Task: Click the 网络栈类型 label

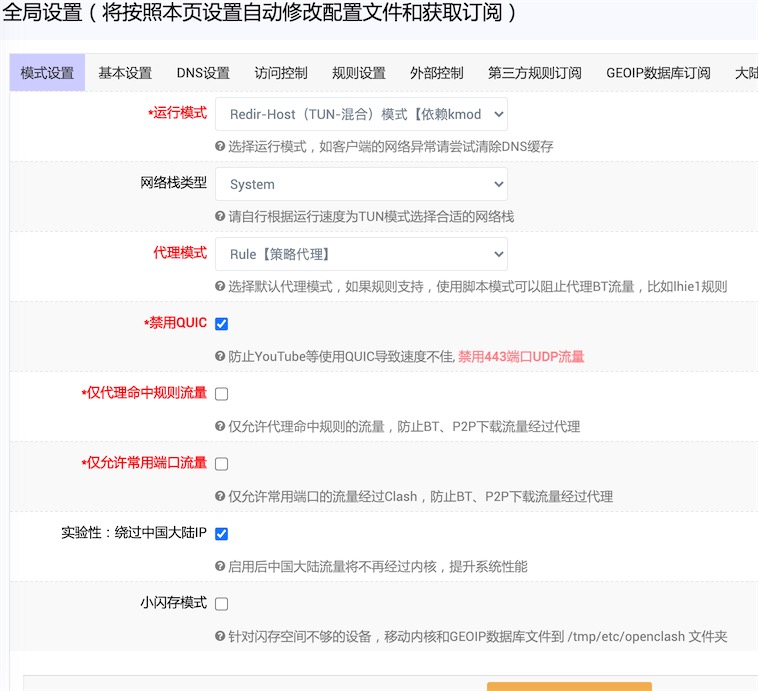Action: 174,183
